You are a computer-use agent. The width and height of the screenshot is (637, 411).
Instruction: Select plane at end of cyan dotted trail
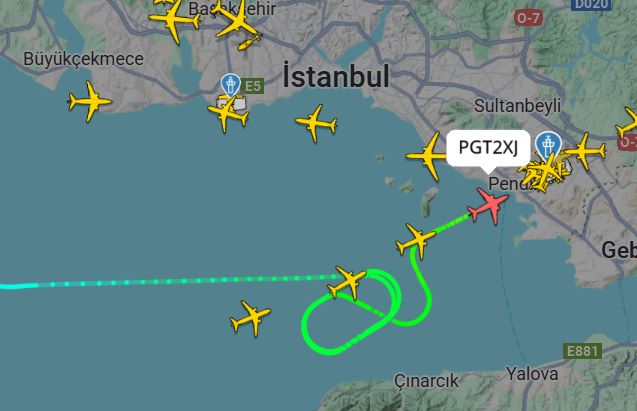(347, 283)
